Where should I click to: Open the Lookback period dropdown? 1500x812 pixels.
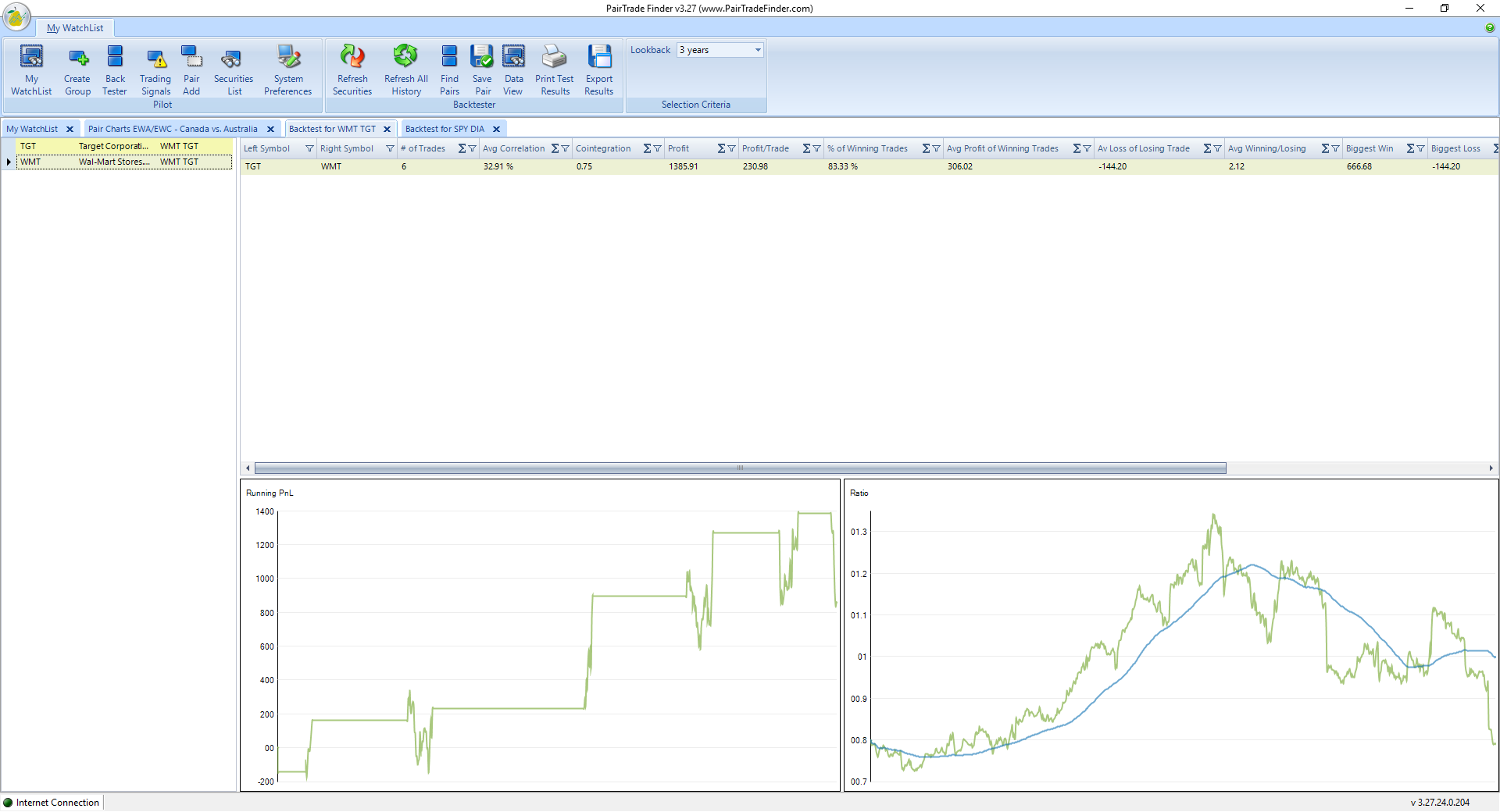(x=757, y=50)
